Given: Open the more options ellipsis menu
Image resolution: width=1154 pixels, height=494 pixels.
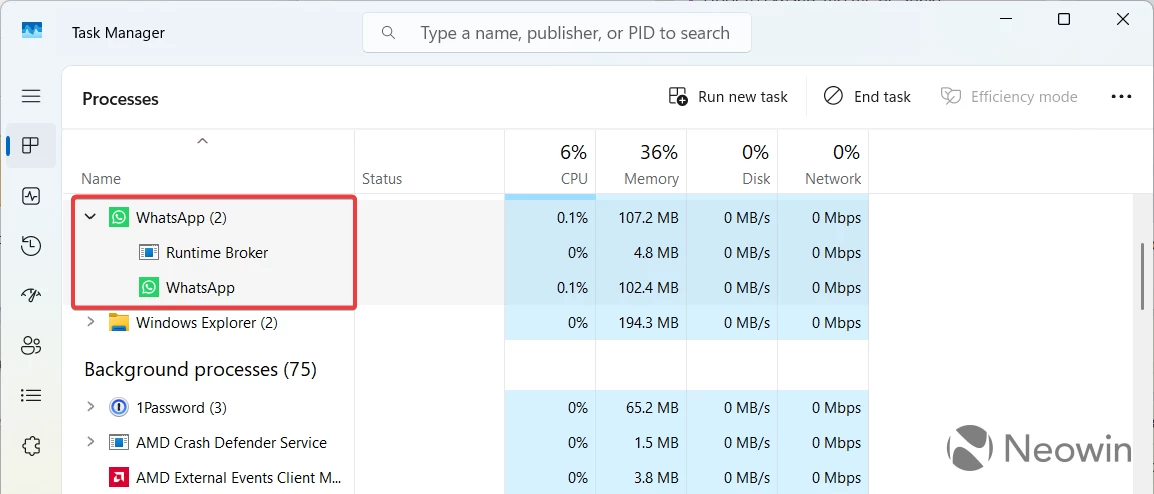Looking at the screenshot, I should point(1121,96).
